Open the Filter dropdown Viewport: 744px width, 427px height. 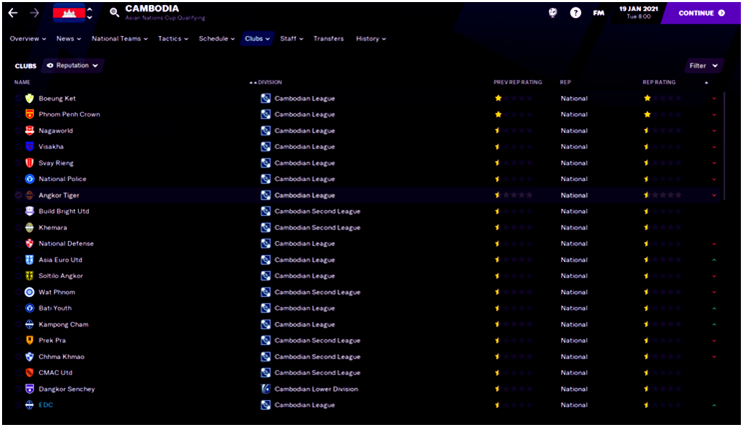click(703, 65)
